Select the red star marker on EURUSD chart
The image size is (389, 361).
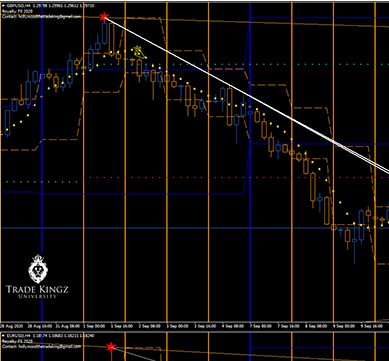point(111,347)
